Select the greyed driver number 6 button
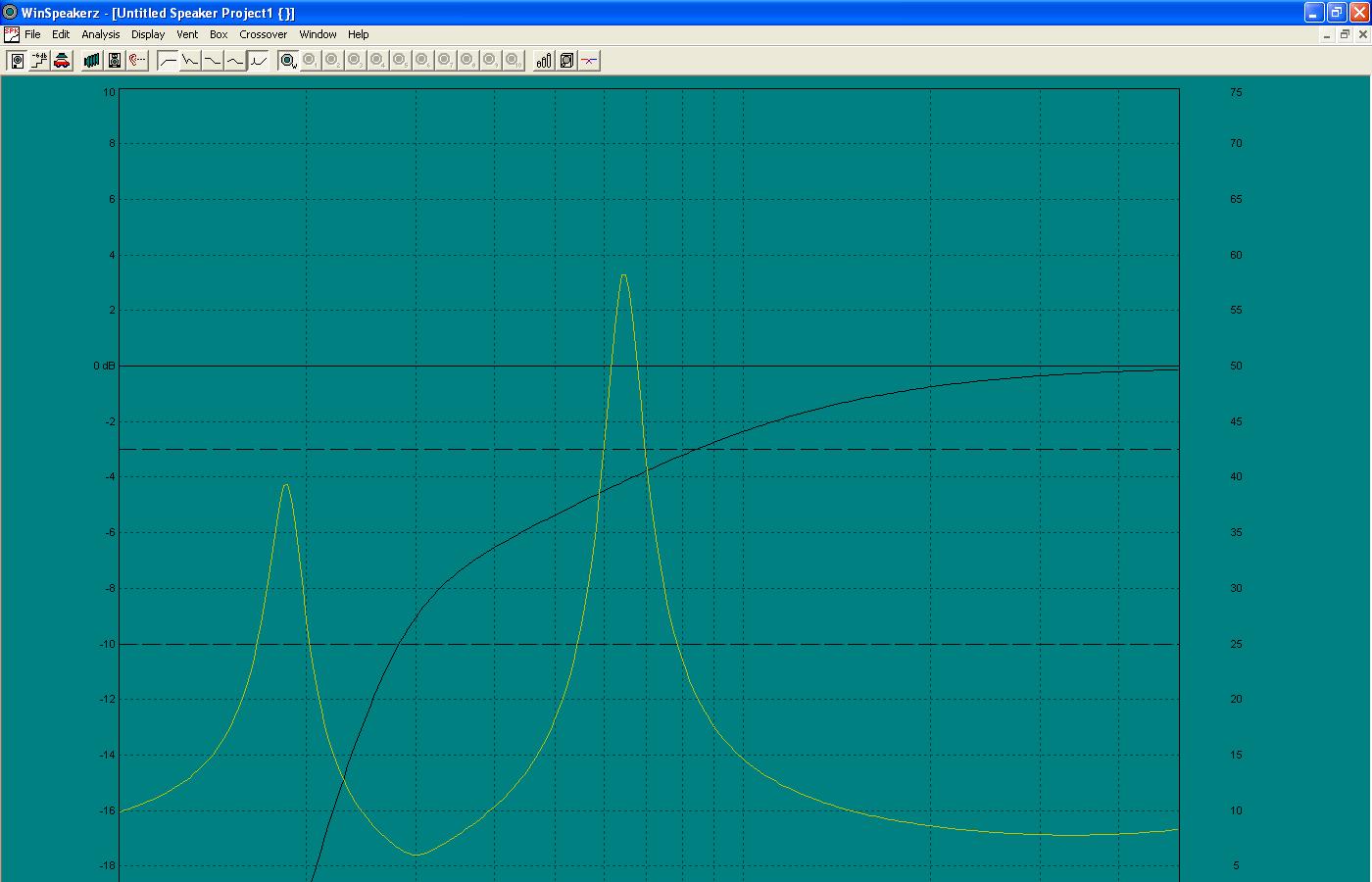This screenshot has height=882, width=1372. coord(423,61)
